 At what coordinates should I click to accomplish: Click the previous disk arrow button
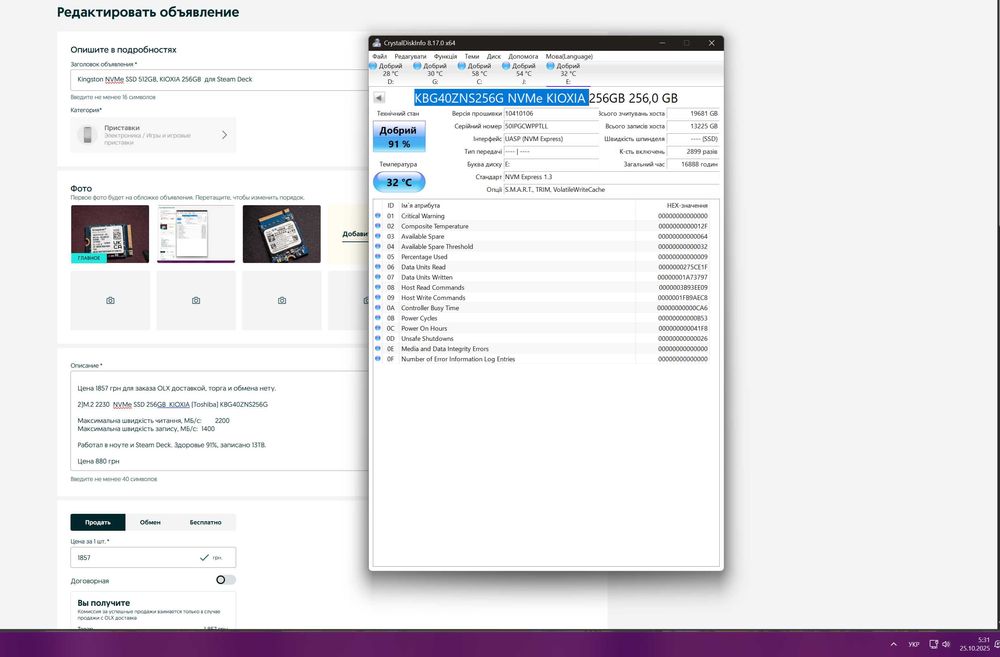coord(379,98)
